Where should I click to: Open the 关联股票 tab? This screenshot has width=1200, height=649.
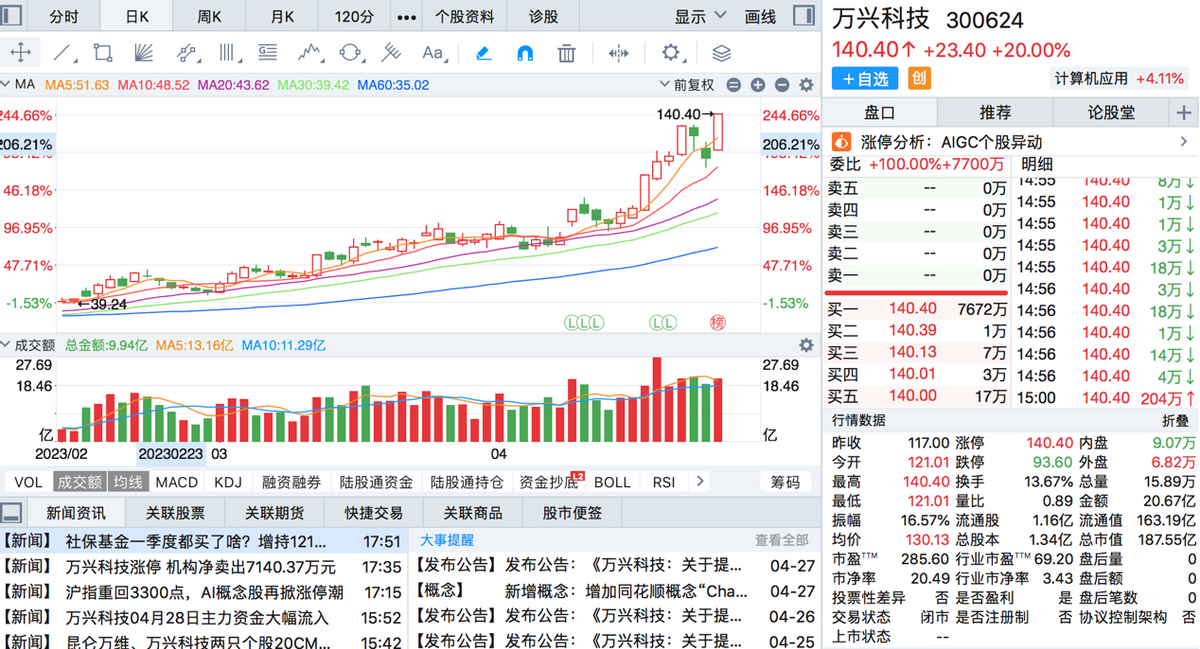[175, 513]
